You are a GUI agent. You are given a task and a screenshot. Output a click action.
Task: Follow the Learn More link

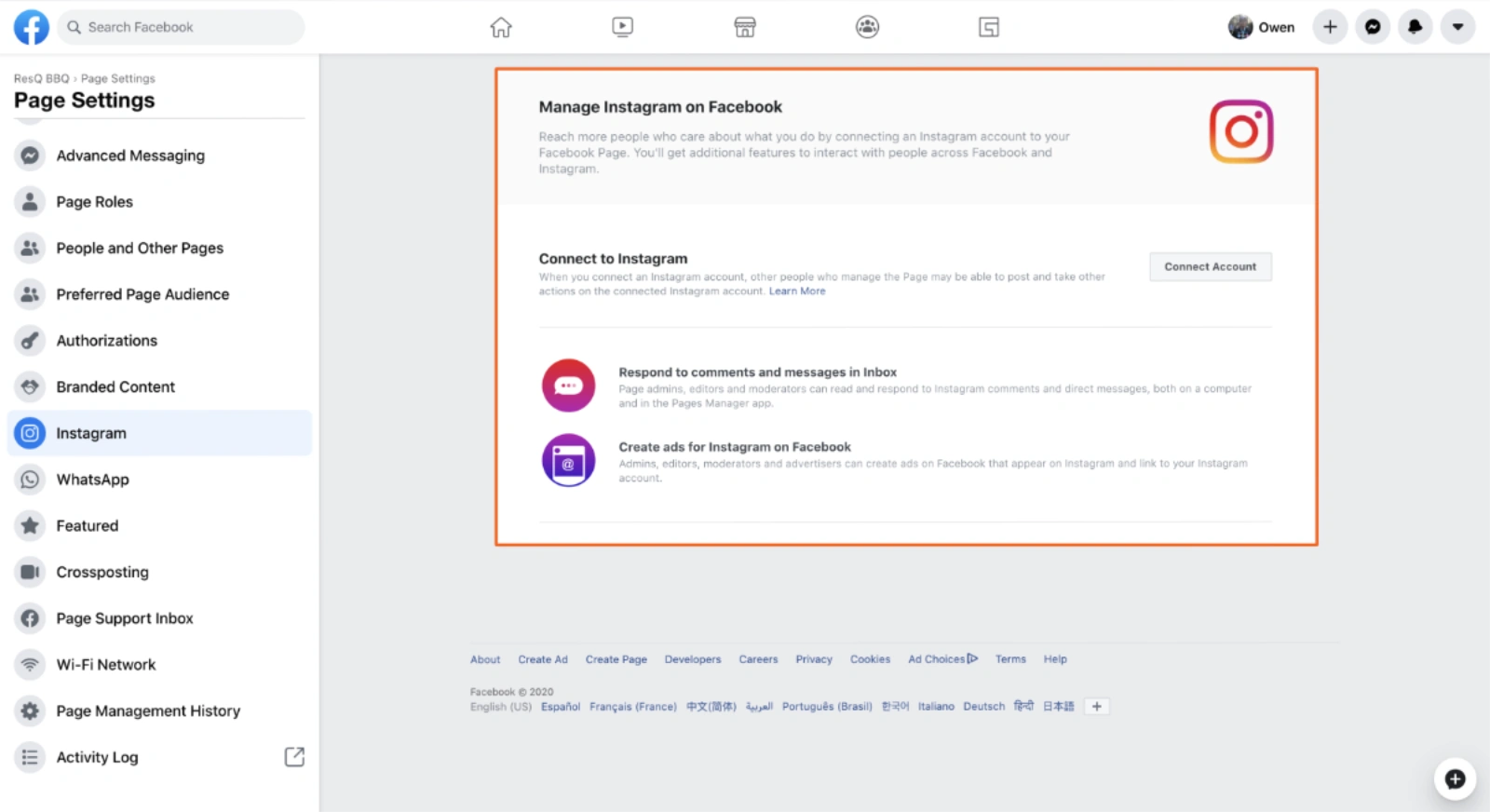coord(797,291)
